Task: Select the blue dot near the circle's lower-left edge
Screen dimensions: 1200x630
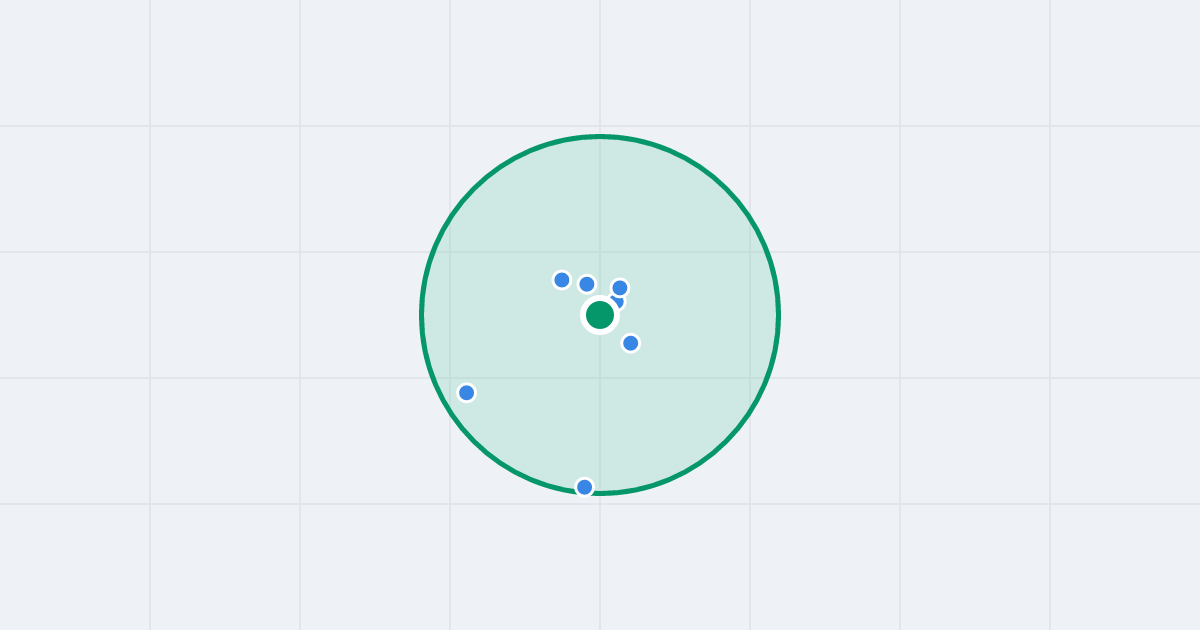Action: [466, 393]
